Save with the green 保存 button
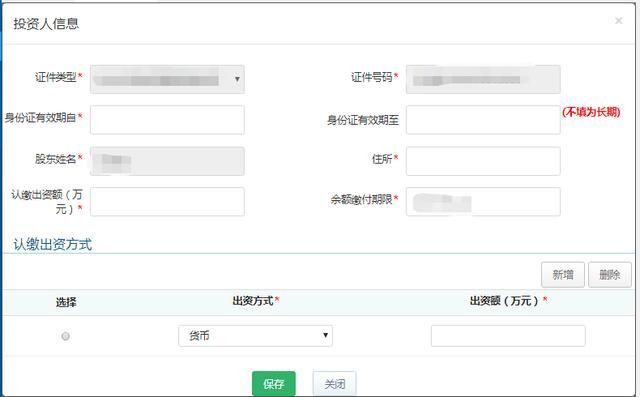 [x=274, y=384]
